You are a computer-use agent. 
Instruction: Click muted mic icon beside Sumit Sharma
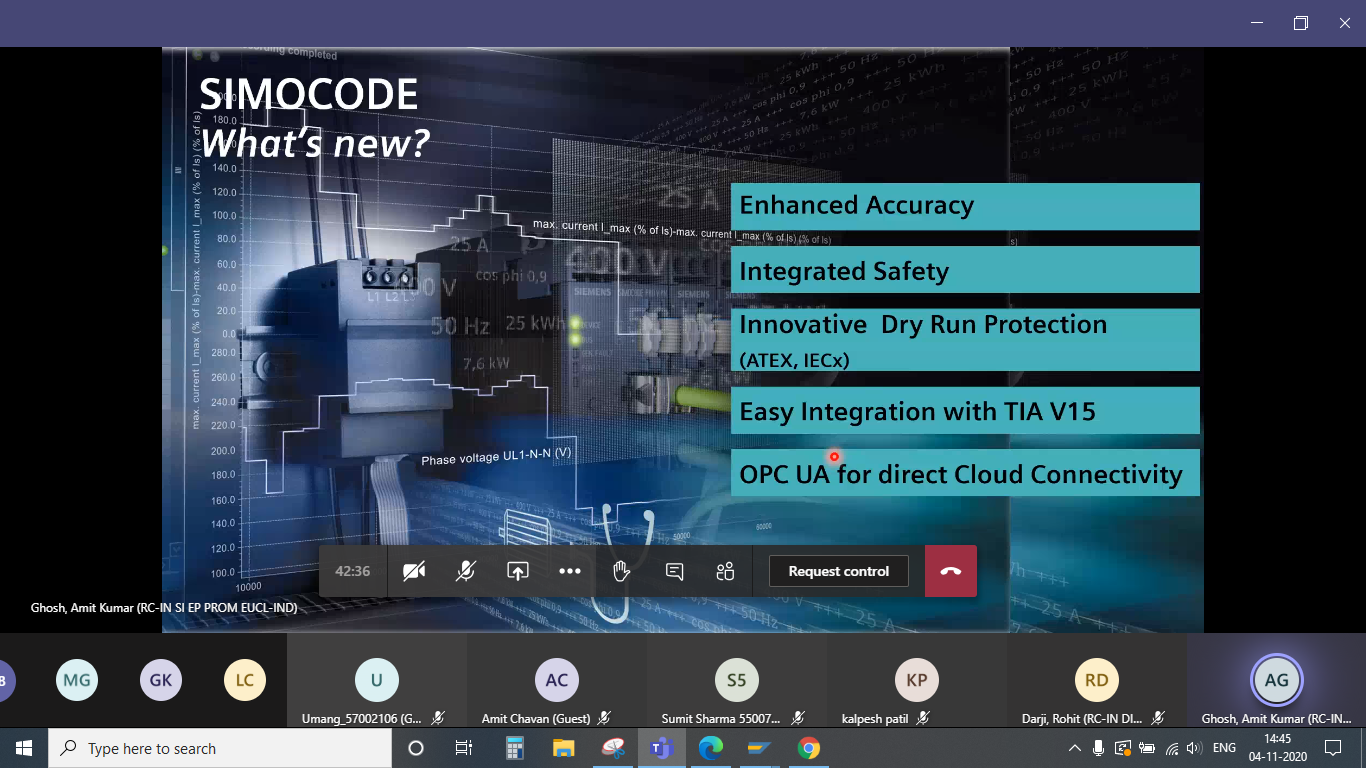click(798, 718)
